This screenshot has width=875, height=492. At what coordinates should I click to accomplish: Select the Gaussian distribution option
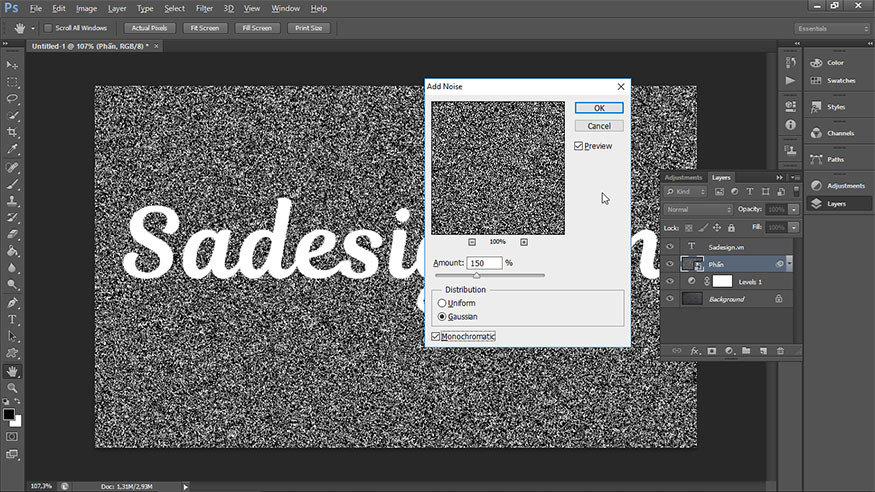(x=442, y=316)
